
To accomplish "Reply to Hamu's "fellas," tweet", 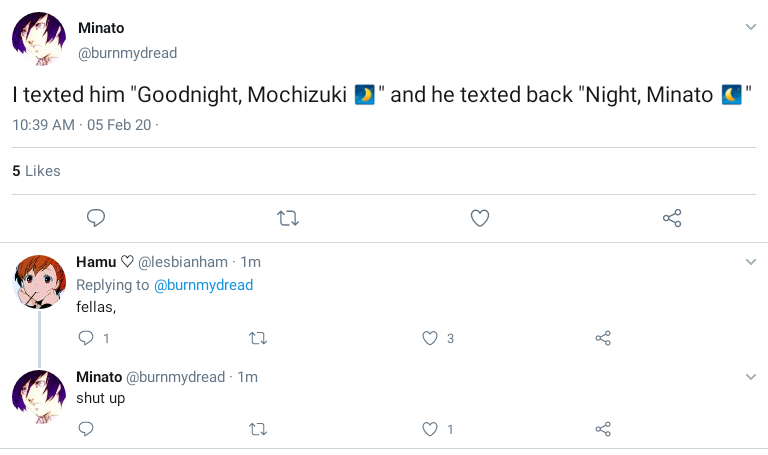I will click(x=86, y=338).
